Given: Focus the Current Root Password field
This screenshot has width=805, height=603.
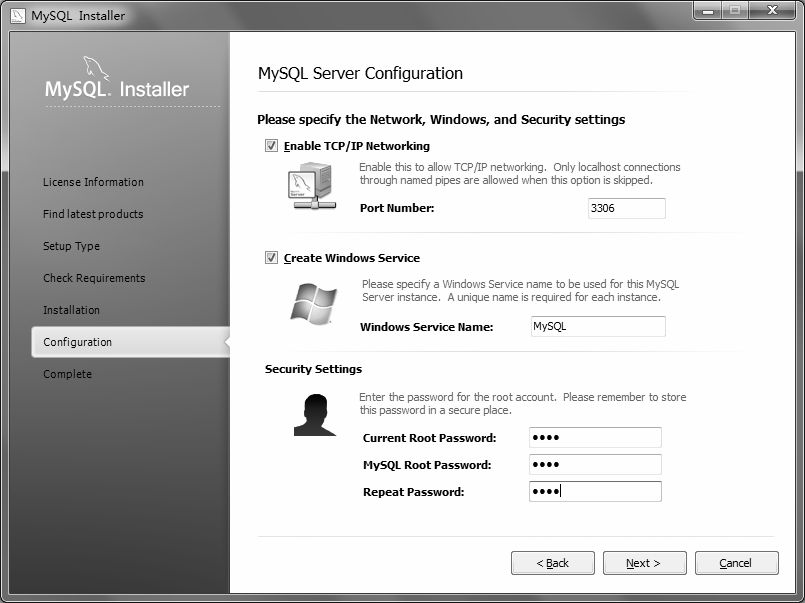Looking at the screenshot, I should point(595,438).
